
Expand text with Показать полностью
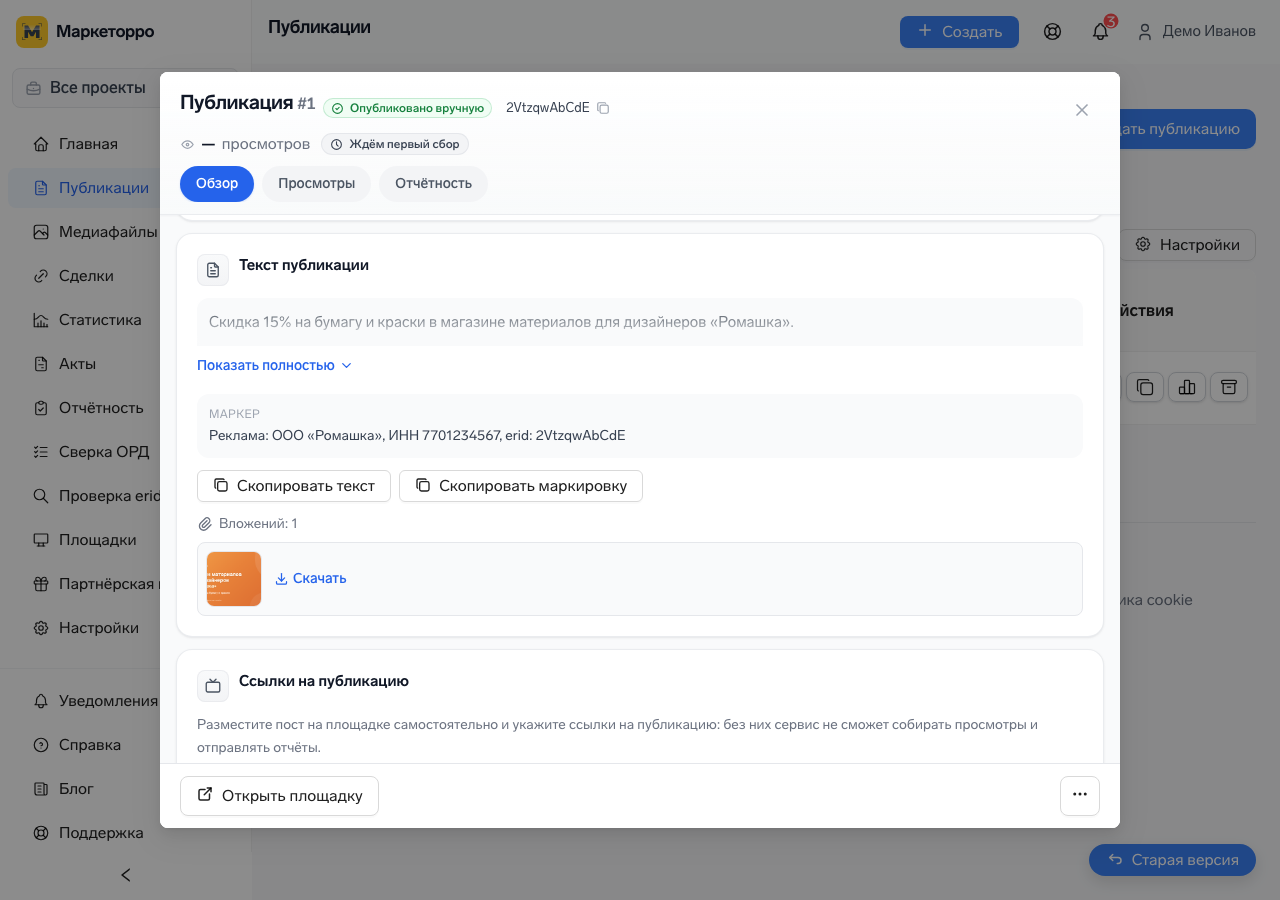pyautogui.click(x=275, y=365)
